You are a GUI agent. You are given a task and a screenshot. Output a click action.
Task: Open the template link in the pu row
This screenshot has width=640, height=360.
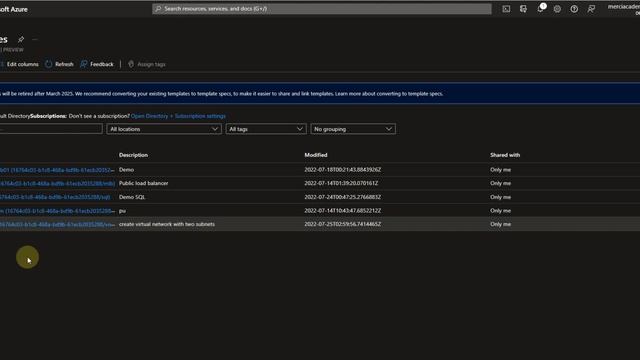[x=57, y=211]
